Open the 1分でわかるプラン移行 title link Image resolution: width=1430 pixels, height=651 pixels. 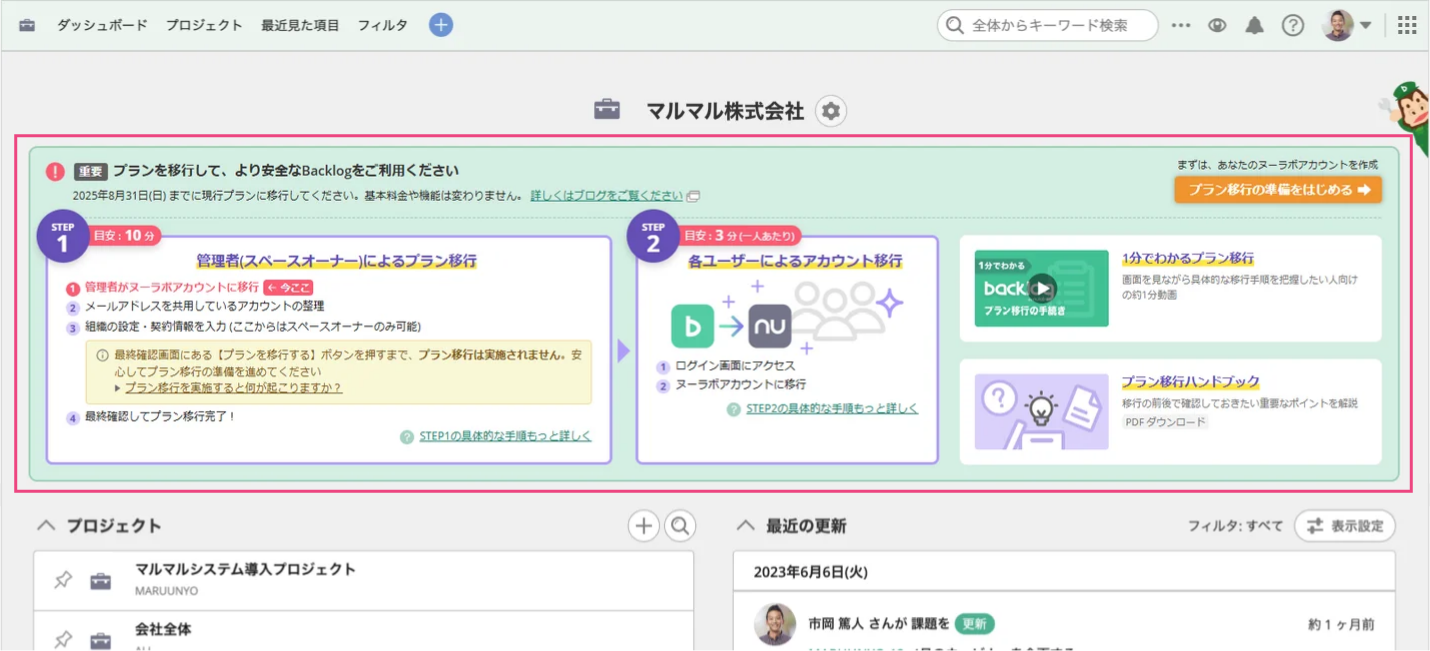click(1188, 258)
